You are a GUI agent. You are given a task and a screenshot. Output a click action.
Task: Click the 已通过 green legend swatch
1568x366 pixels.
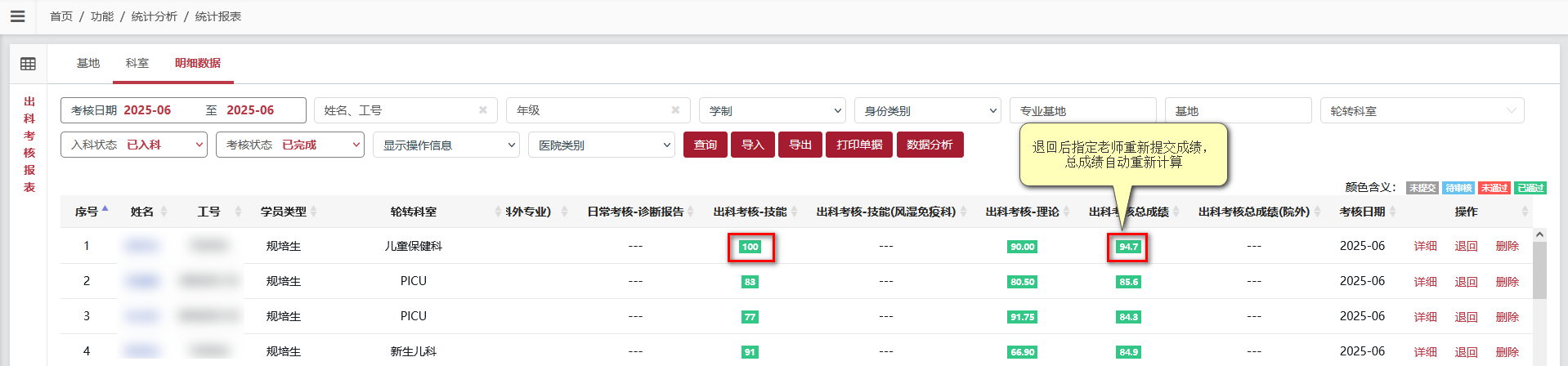coord(1530,188)
